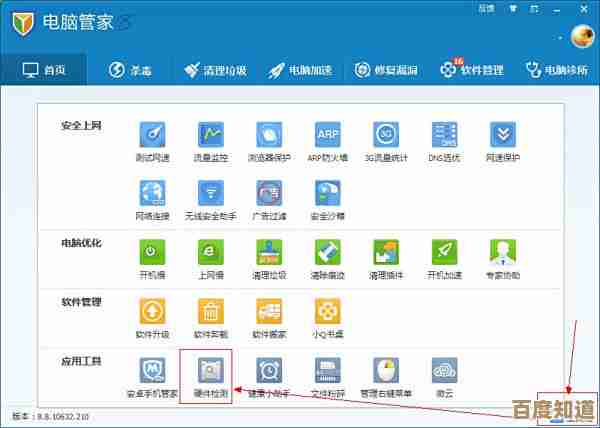Go to the 清理垃圾 tab

coord(215,70)
